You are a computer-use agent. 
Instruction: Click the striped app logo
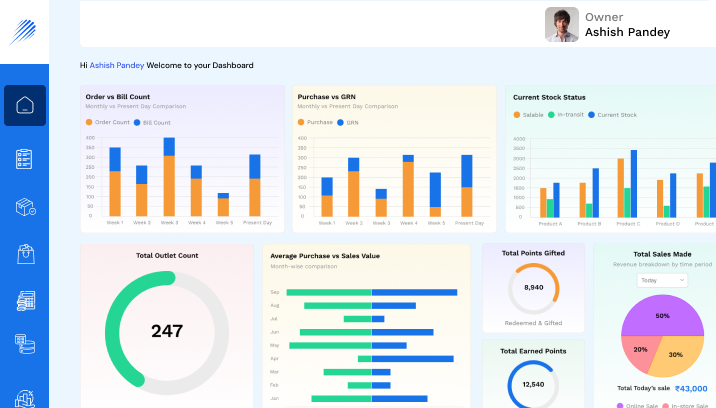point(23,32)
